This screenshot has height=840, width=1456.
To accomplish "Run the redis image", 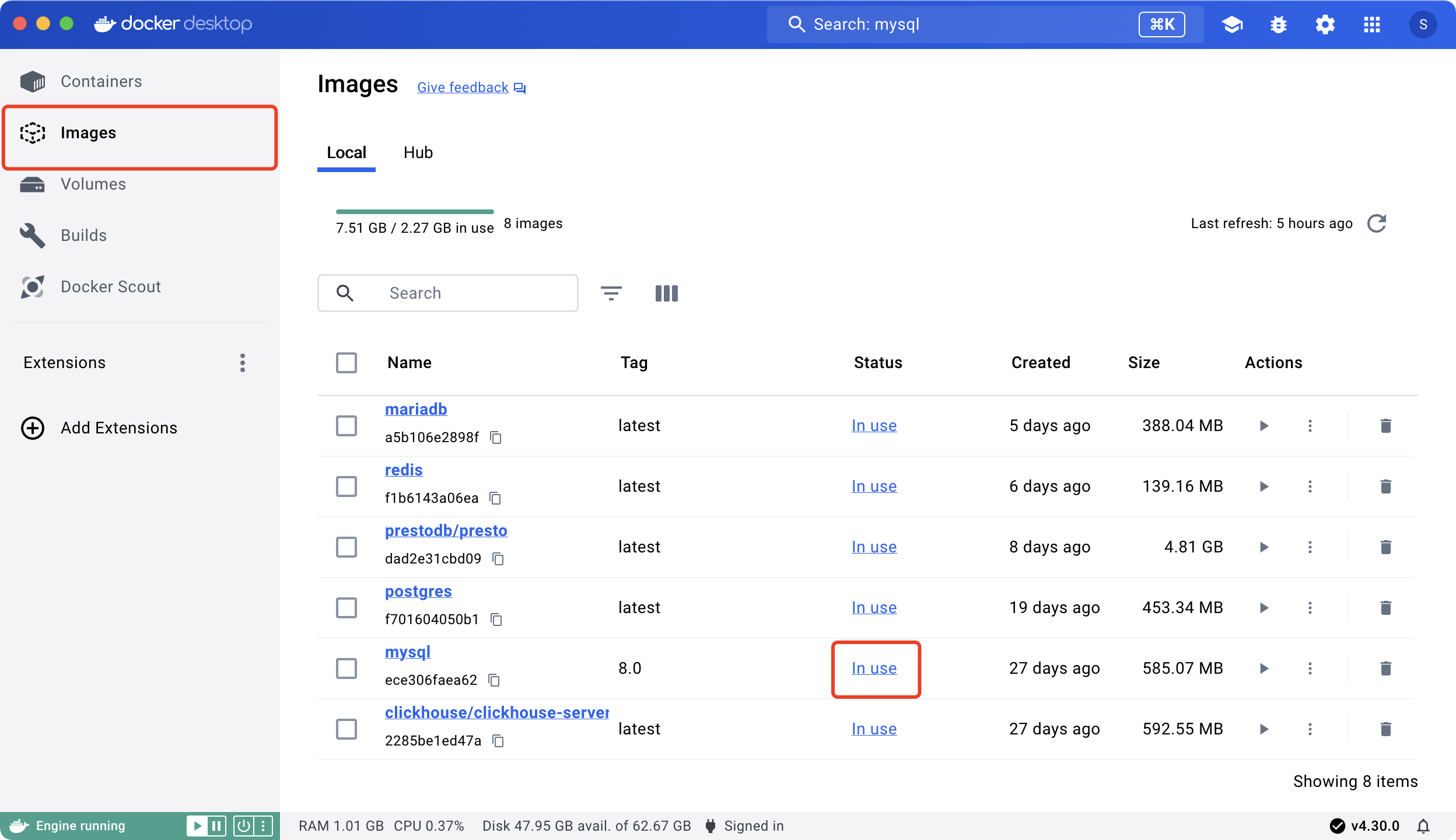I will pos(1264,487).
